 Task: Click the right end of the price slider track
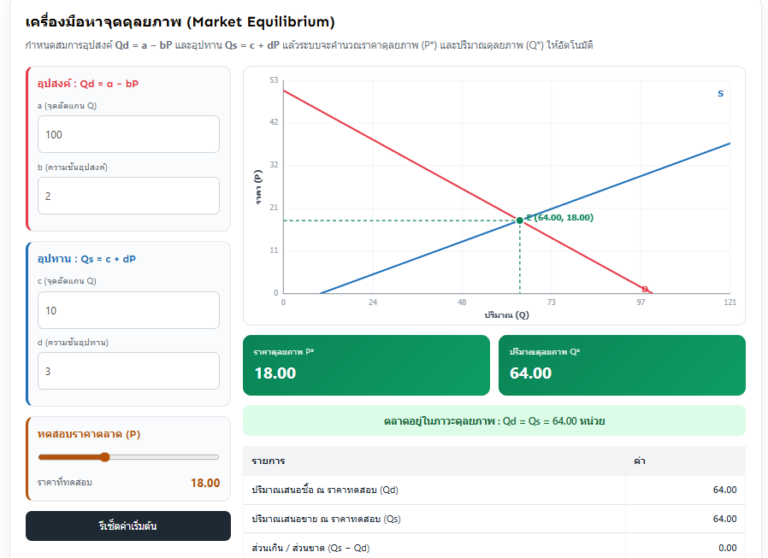[x=216, y=457]
